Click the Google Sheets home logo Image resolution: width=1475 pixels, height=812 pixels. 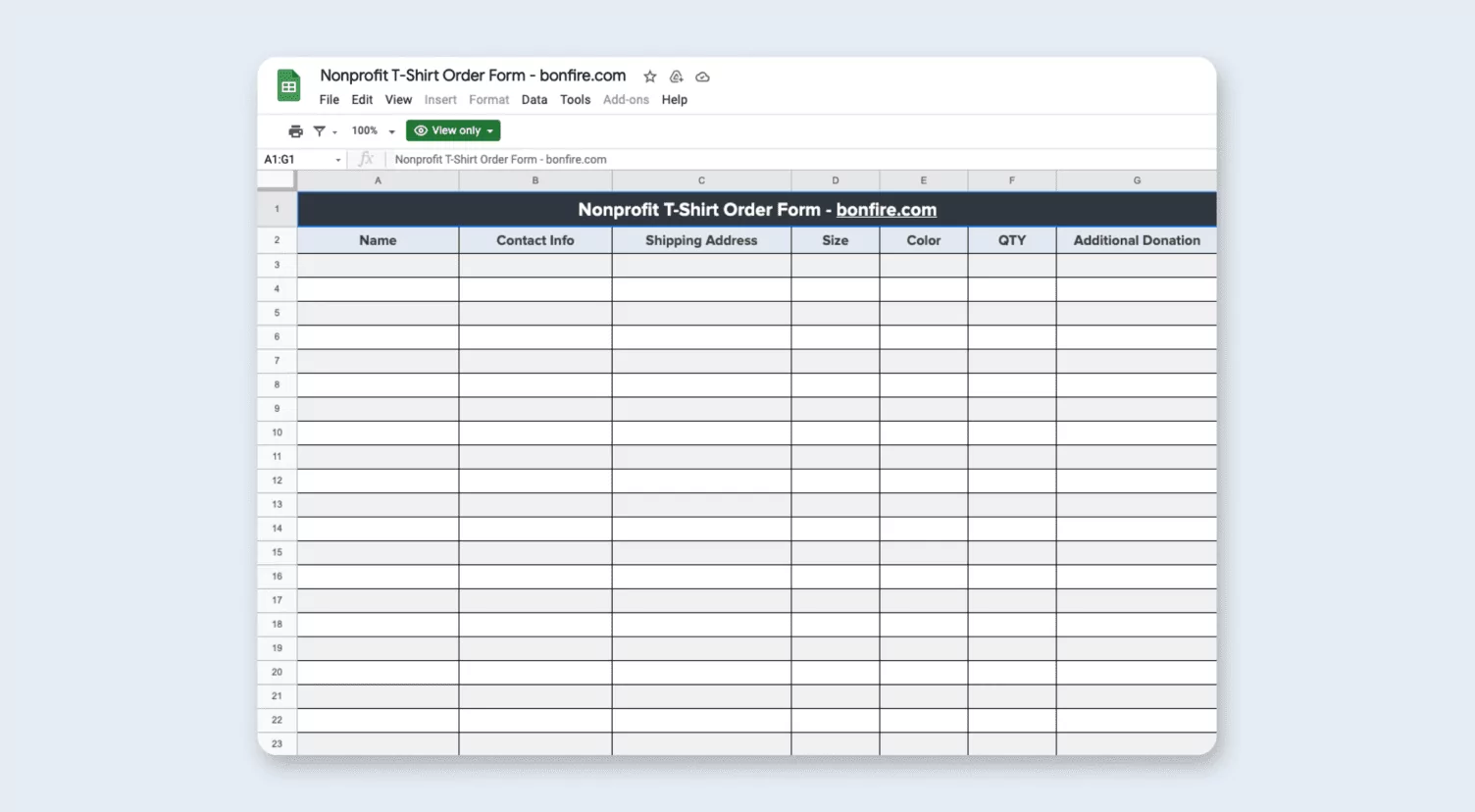click(x=288, y=86)
